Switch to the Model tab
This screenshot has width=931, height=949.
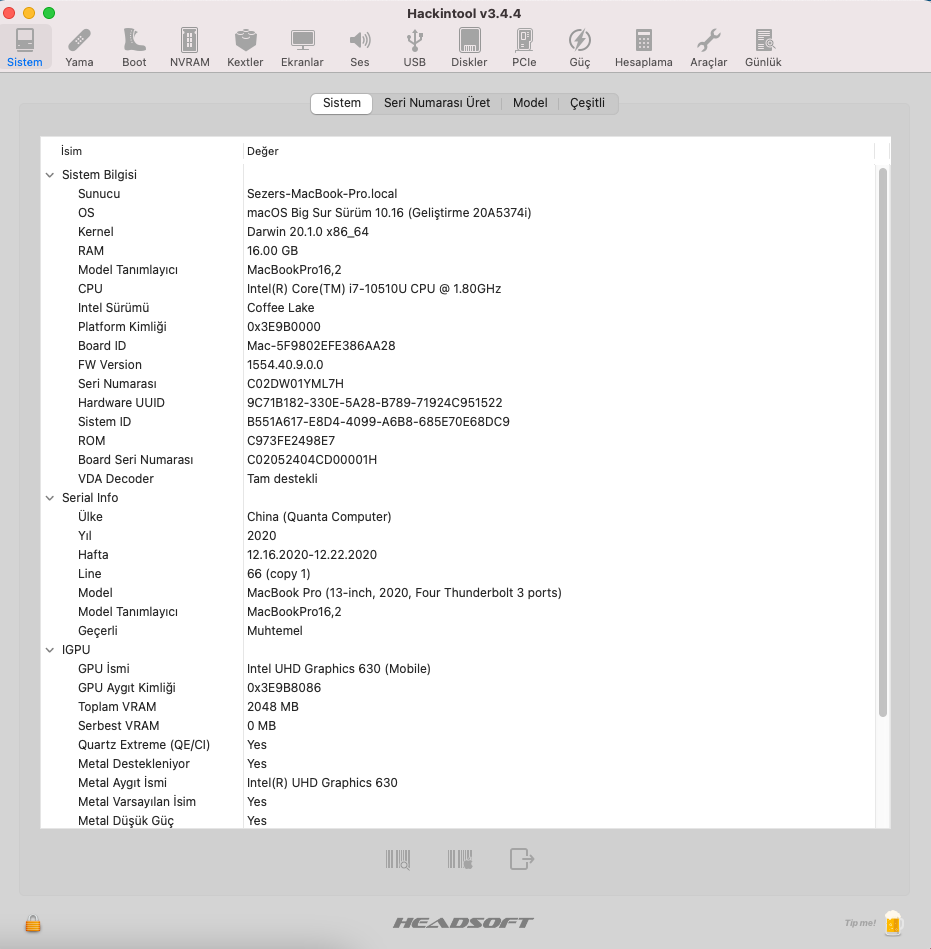[530, 103]
